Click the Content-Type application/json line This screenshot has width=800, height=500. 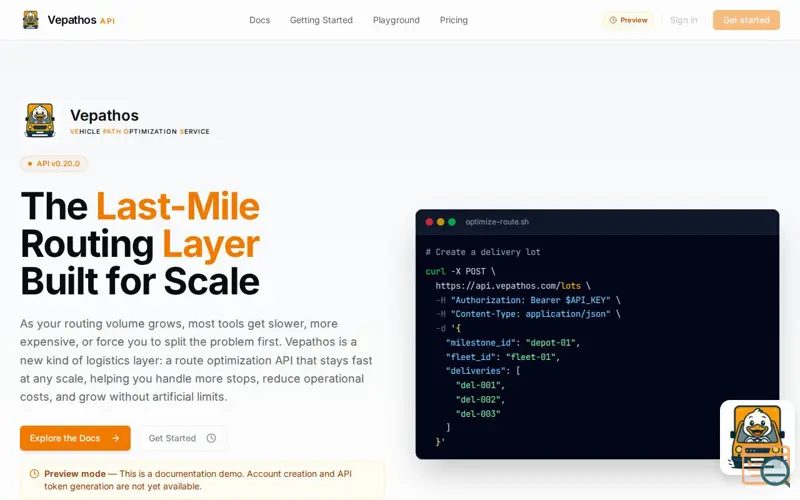[x=528, y=314]
